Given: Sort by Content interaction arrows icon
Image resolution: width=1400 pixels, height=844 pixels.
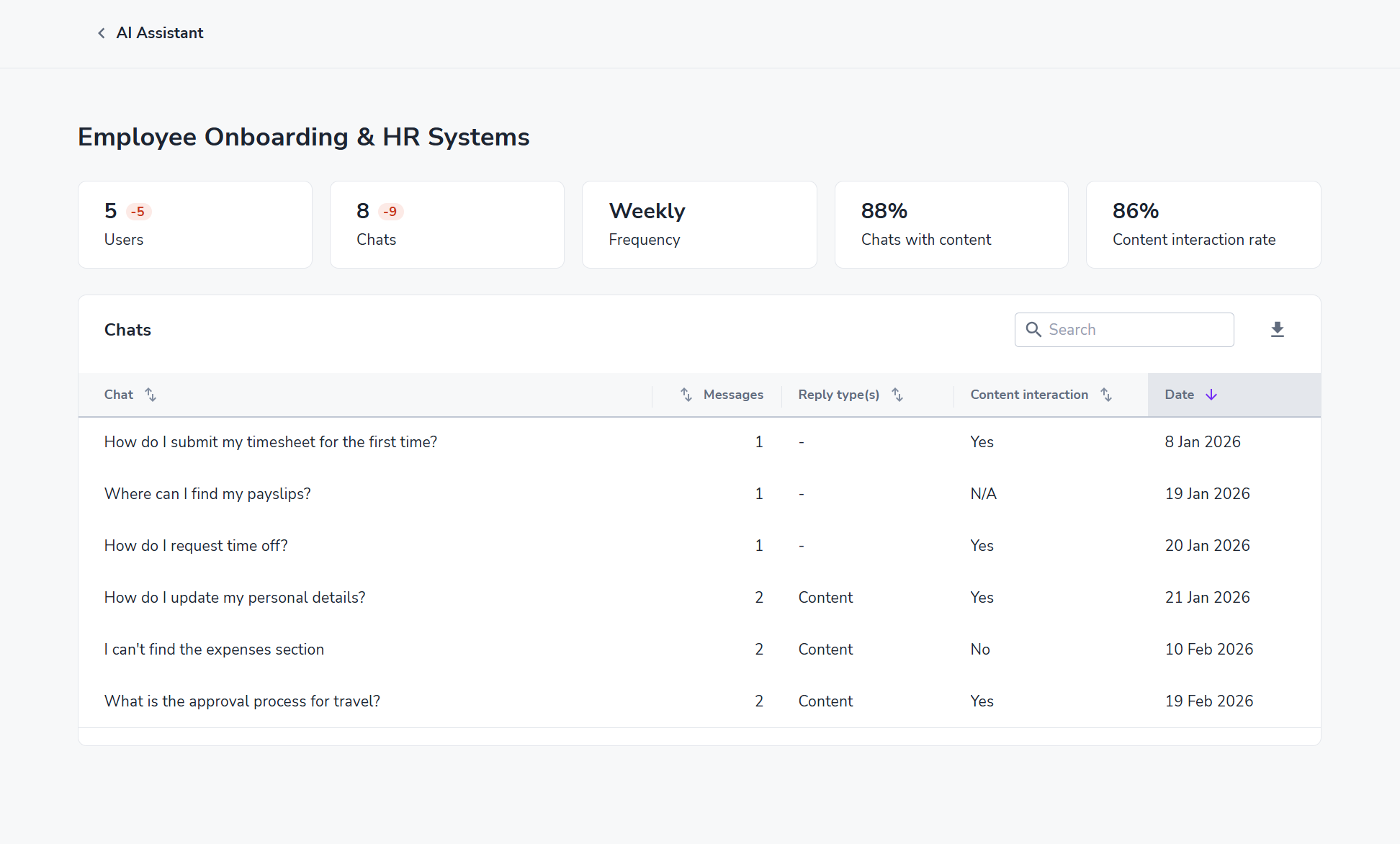Looking at the screenshot, I should [x=1106, y=395].
